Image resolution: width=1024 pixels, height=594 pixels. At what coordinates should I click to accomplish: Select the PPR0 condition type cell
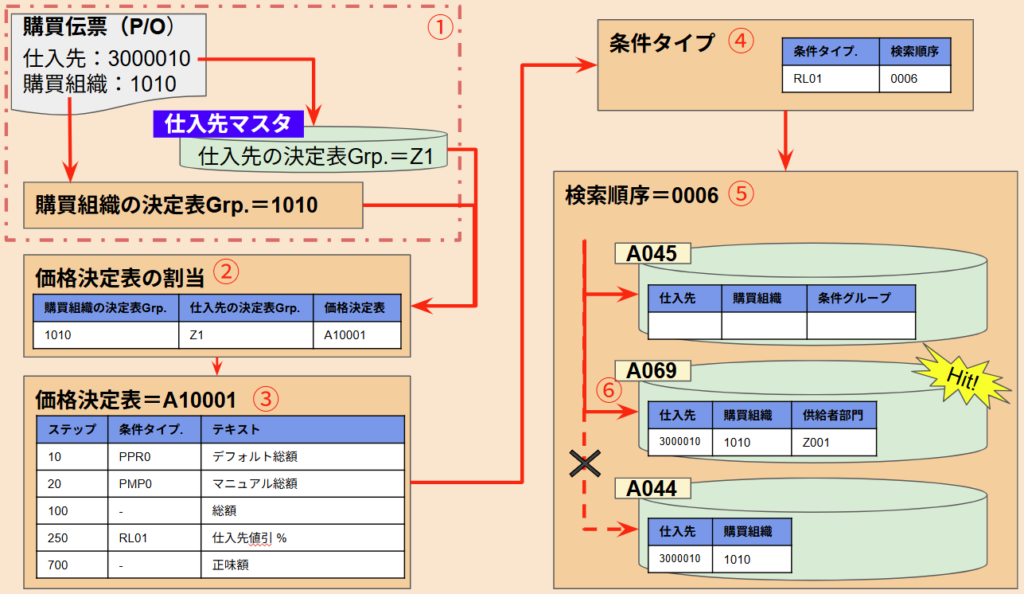point(154,456)
